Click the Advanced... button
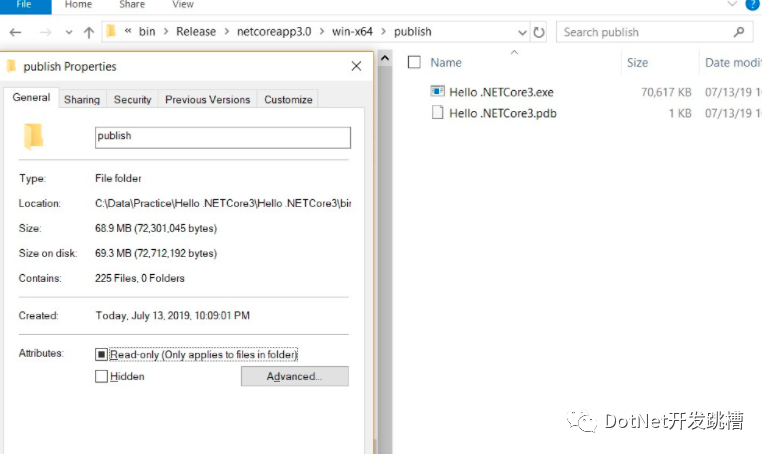The width and height of the screenshot is (768, 454). 294,377
